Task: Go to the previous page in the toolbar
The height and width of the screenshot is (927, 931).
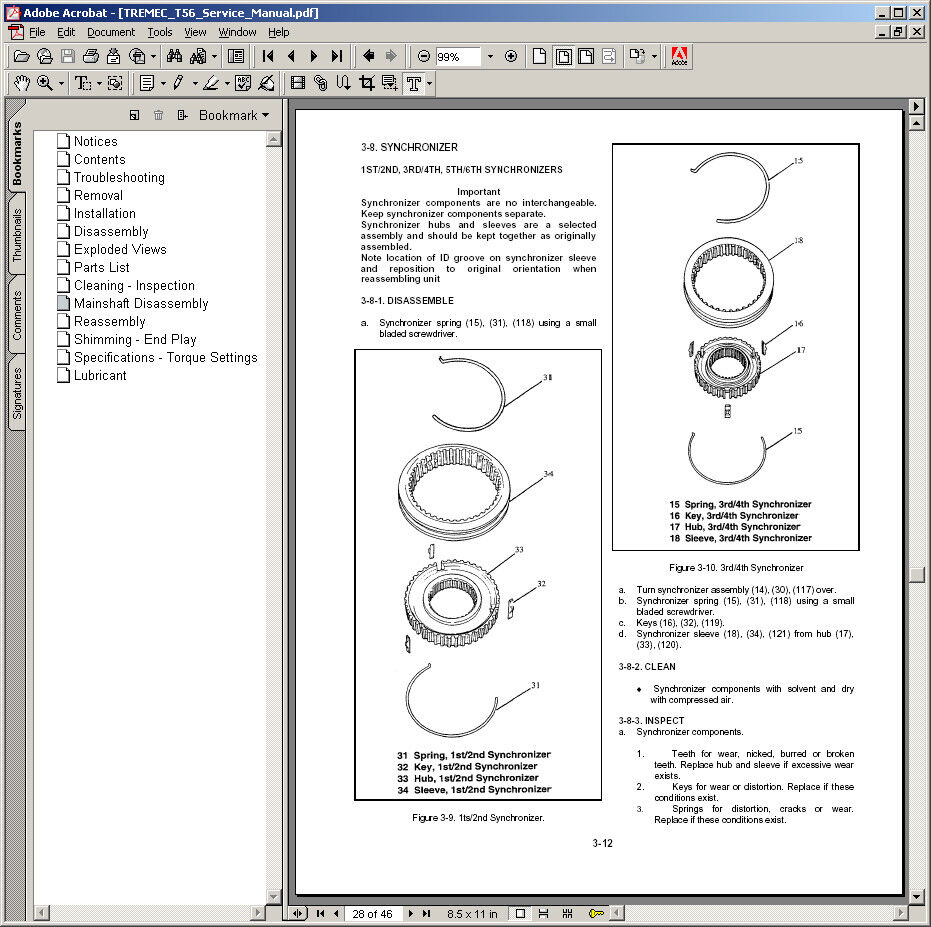Action: 291,56
